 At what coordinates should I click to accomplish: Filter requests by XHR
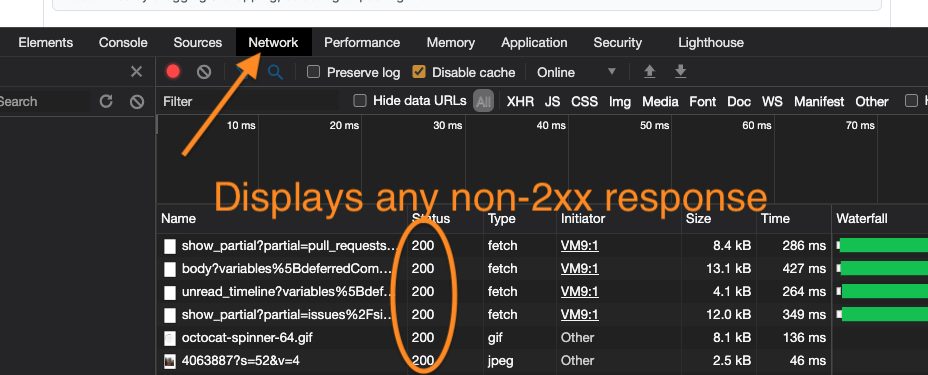click(x=520, y=102)
